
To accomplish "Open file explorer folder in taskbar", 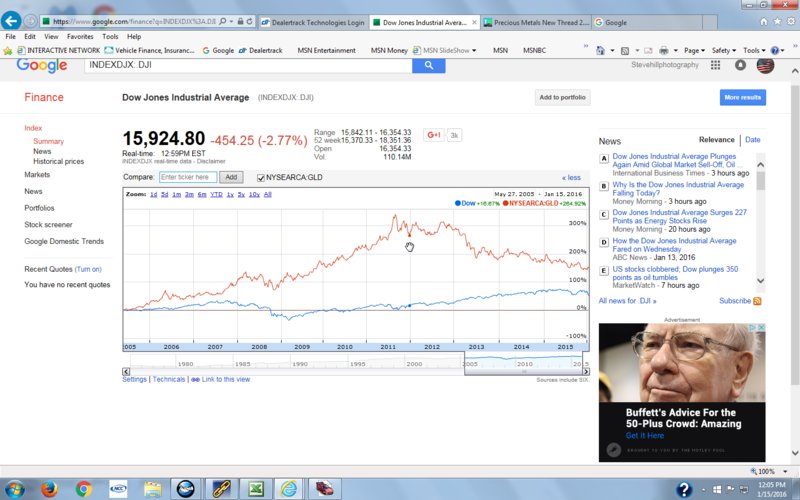I will click(153, 489).
